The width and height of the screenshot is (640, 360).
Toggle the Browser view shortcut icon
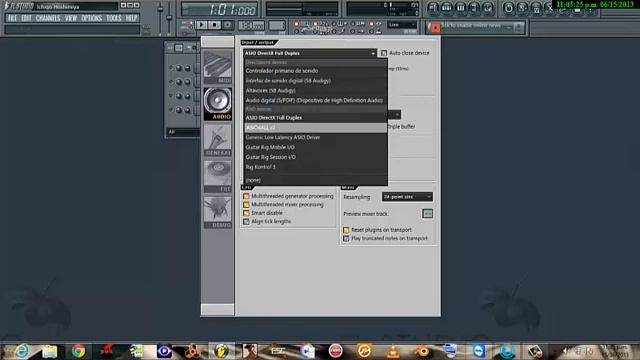click(x=474, y=8)
